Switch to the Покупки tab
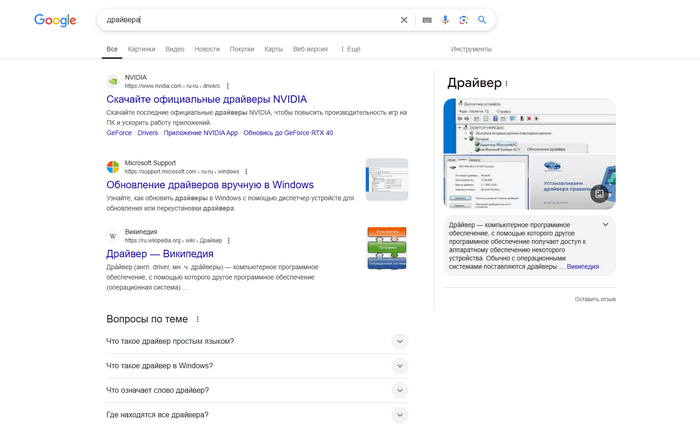Screen dimensions: 700x427 pyautogui.click(x=242, y=49)
